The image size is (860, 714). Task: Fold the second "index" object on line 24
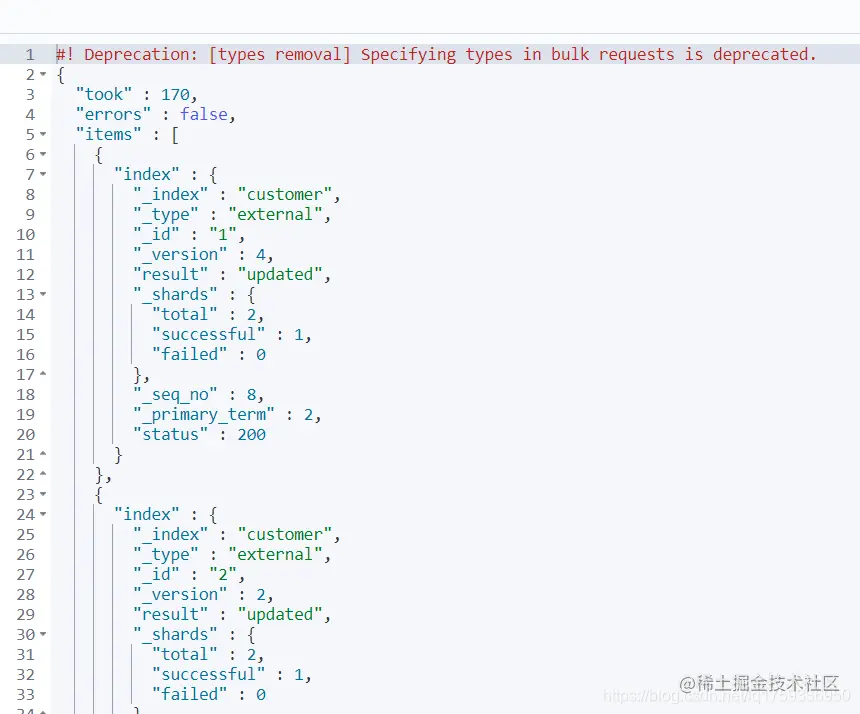(x=43, y=514)
